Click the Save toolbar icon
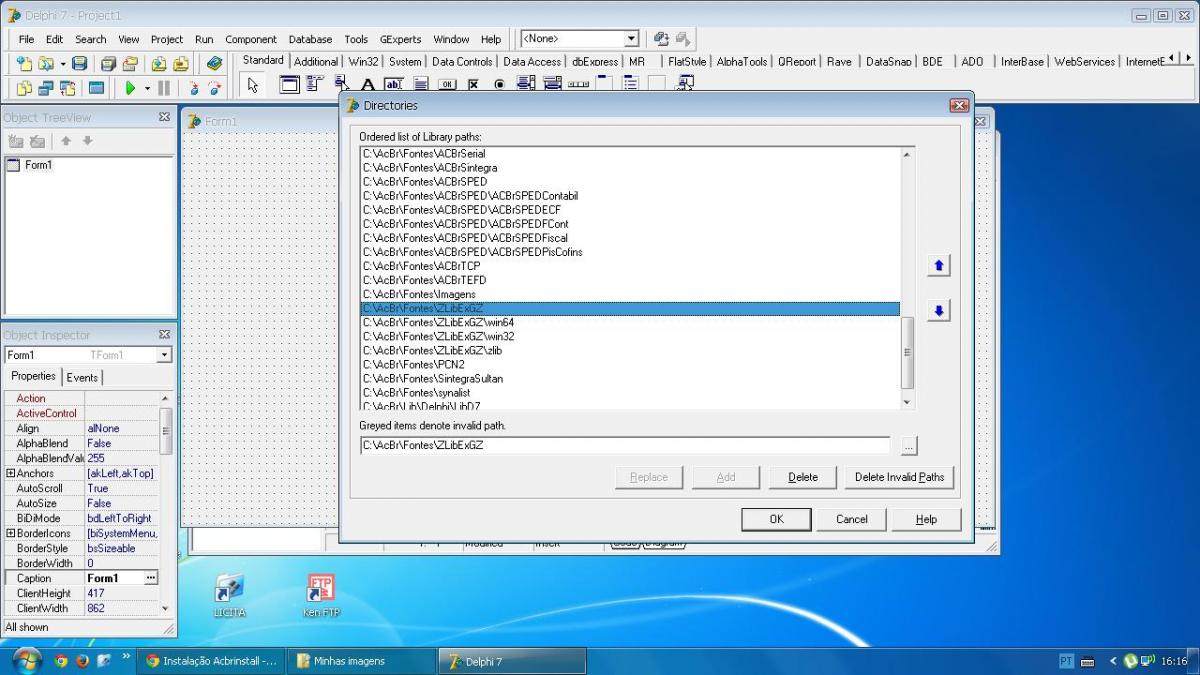Viewport: 1200px width, 675px height. coord(79,63)
